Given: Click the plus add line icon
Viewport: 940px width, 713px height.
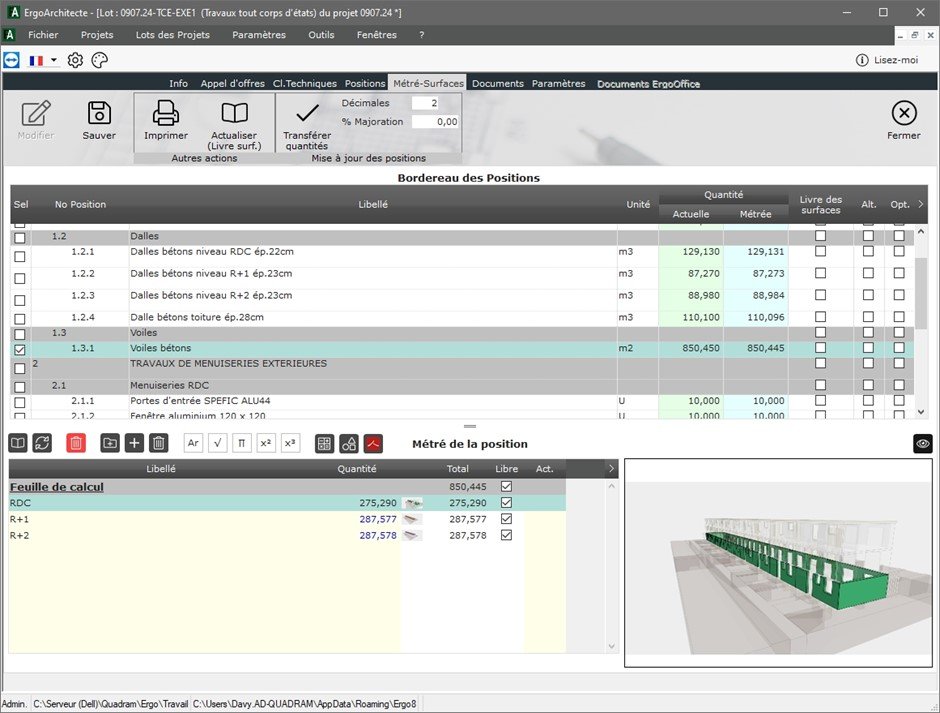Looking at the screenshot, I should (134, 443).
